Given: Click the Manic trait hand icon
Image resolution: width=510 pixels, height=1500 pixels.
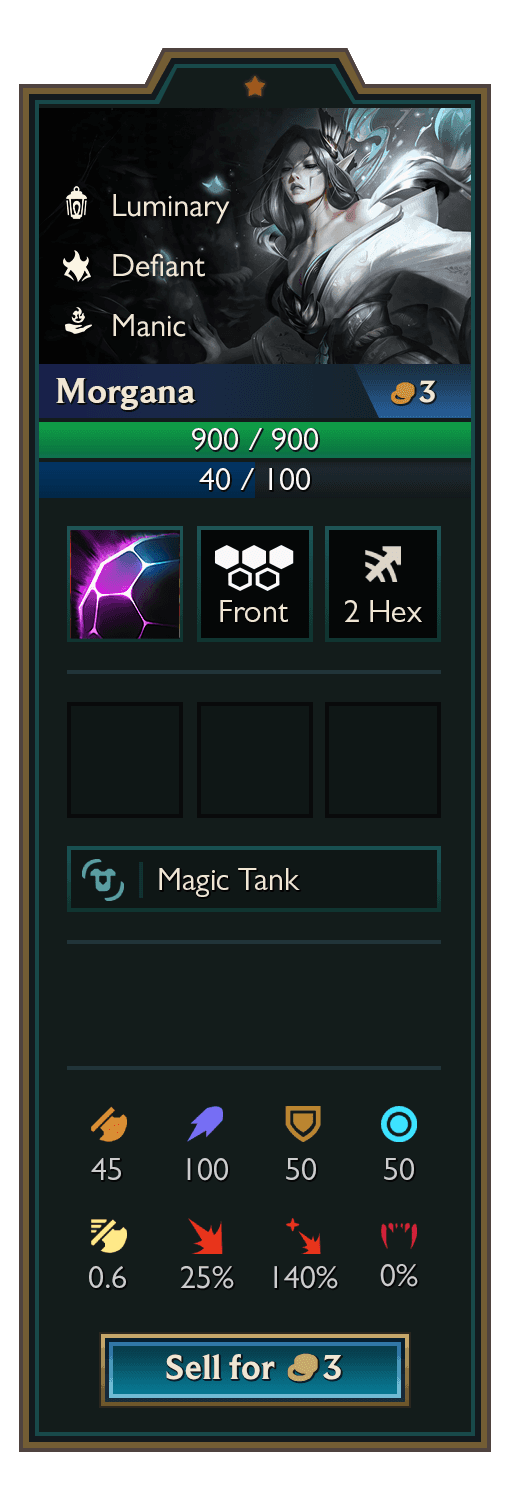Looking at the screenshot, I should coord(77,324).
